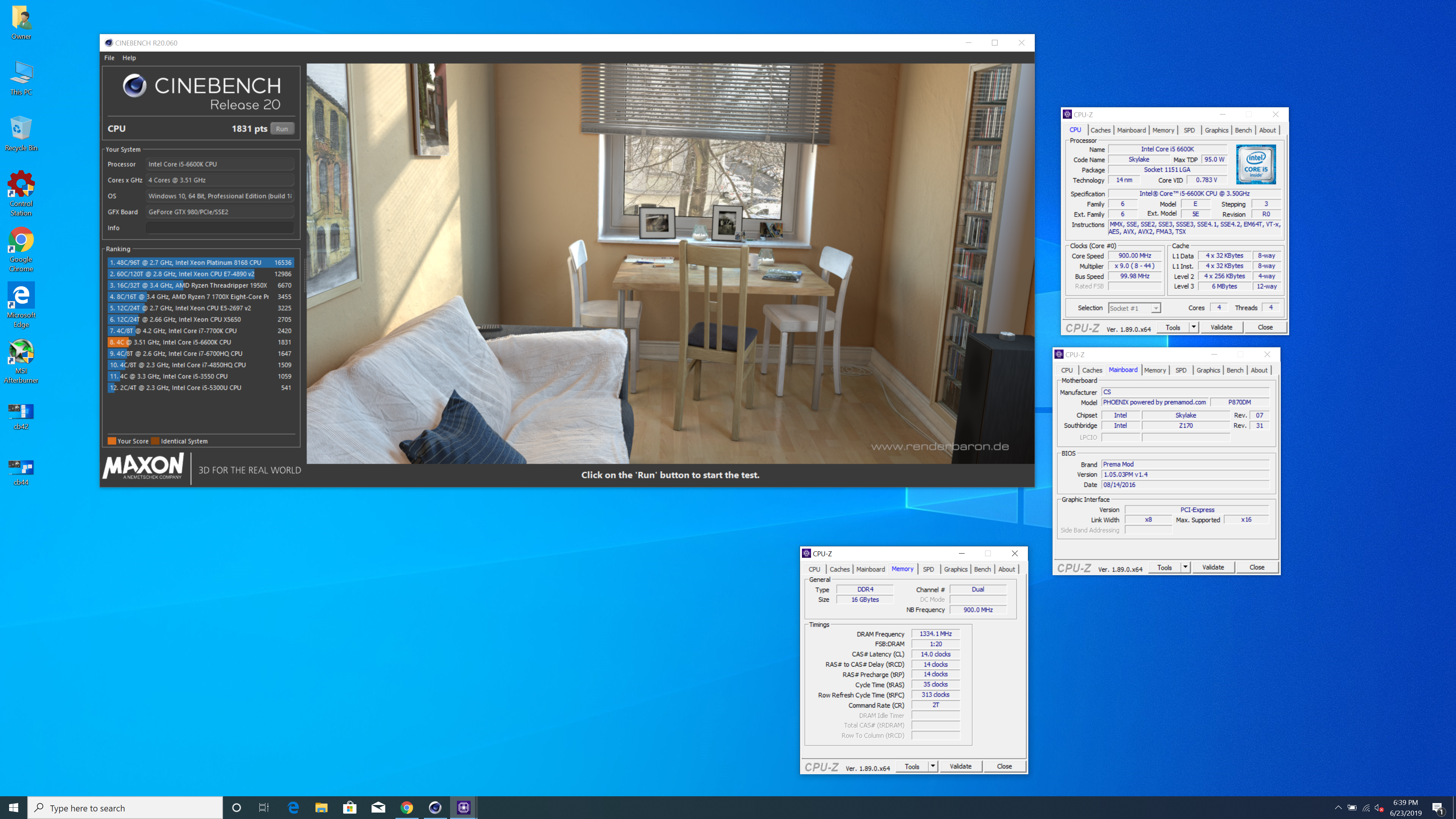Click the GeForce GTX 980 GFX Board field
Screen dimensions: 1456x819
coord(220,212)
